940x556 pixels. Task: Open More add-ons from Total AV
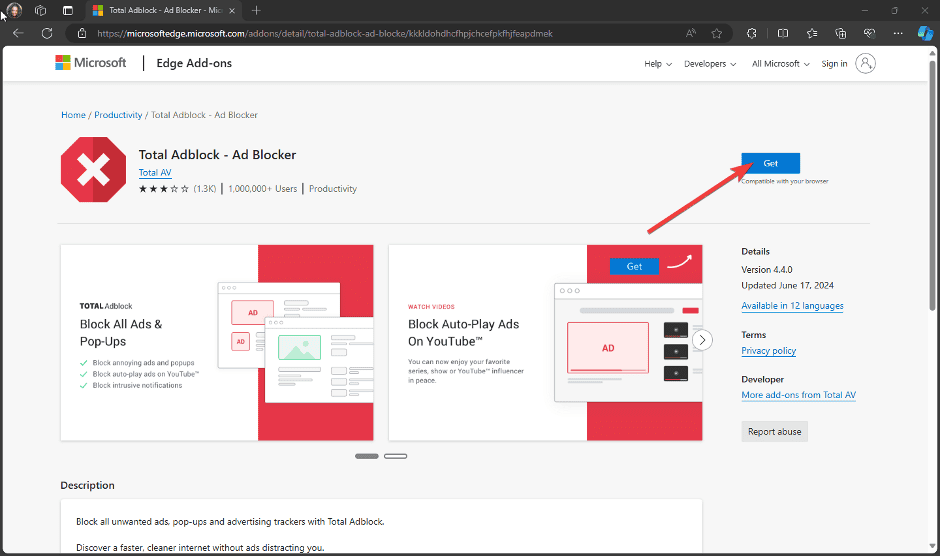[x=799, y=395]
